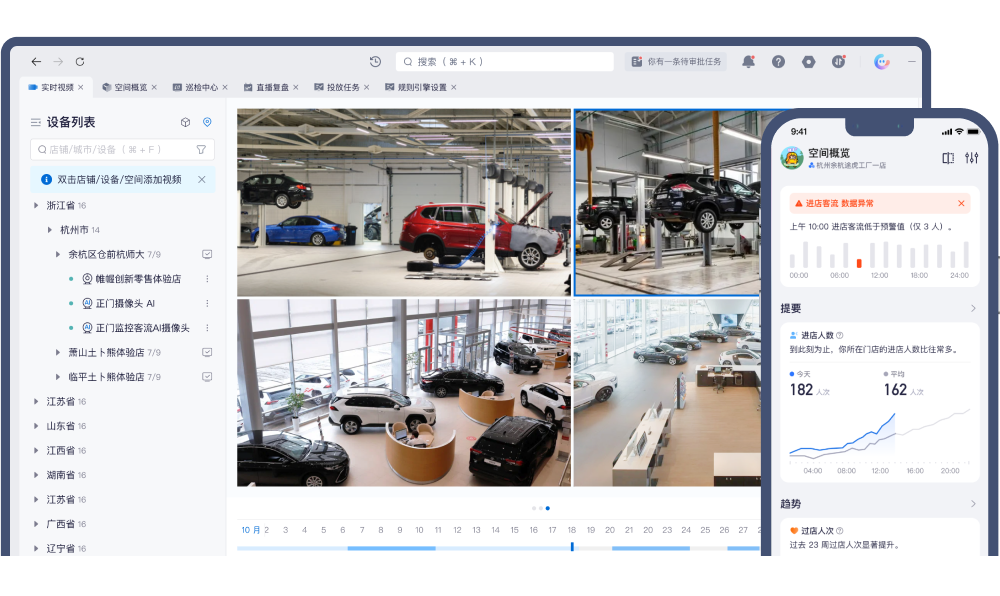Open the help question mark icon
Image resolution: width=1000 pixels, height=596 pixels.
point(778,62)
